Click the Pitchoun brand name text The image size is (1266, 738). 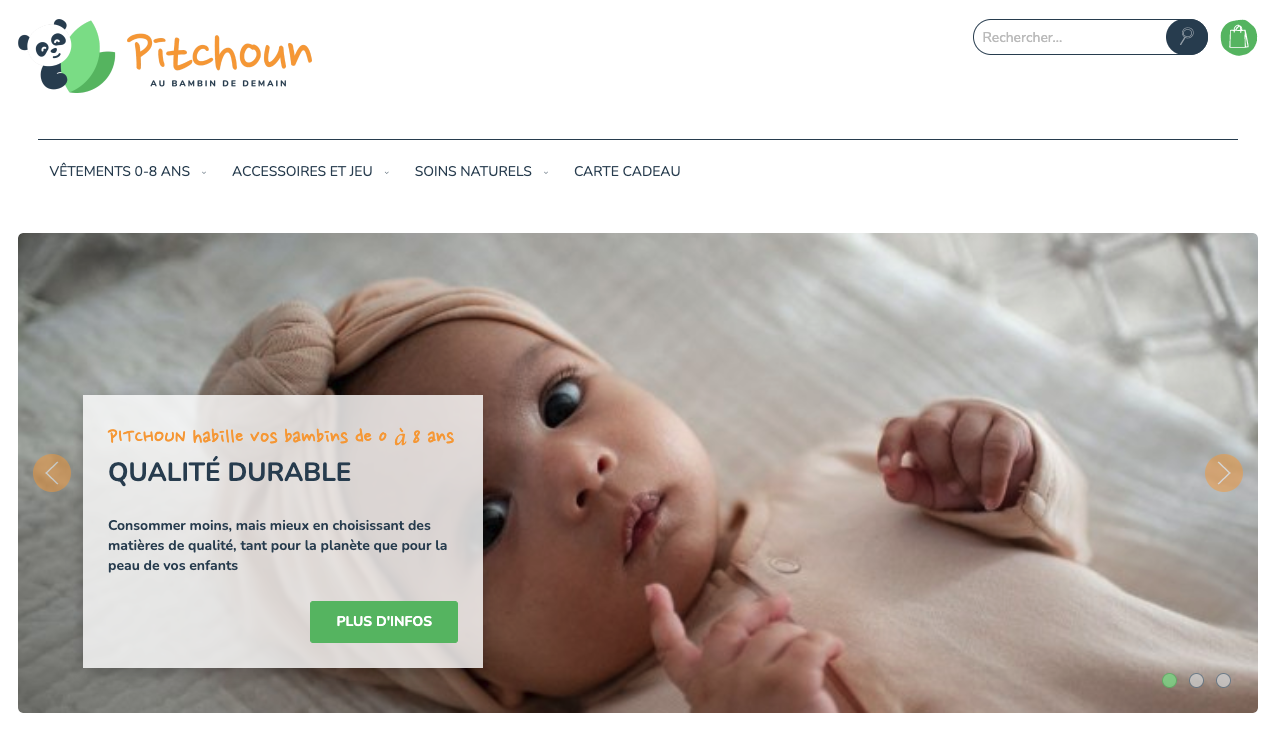point(219,51)
